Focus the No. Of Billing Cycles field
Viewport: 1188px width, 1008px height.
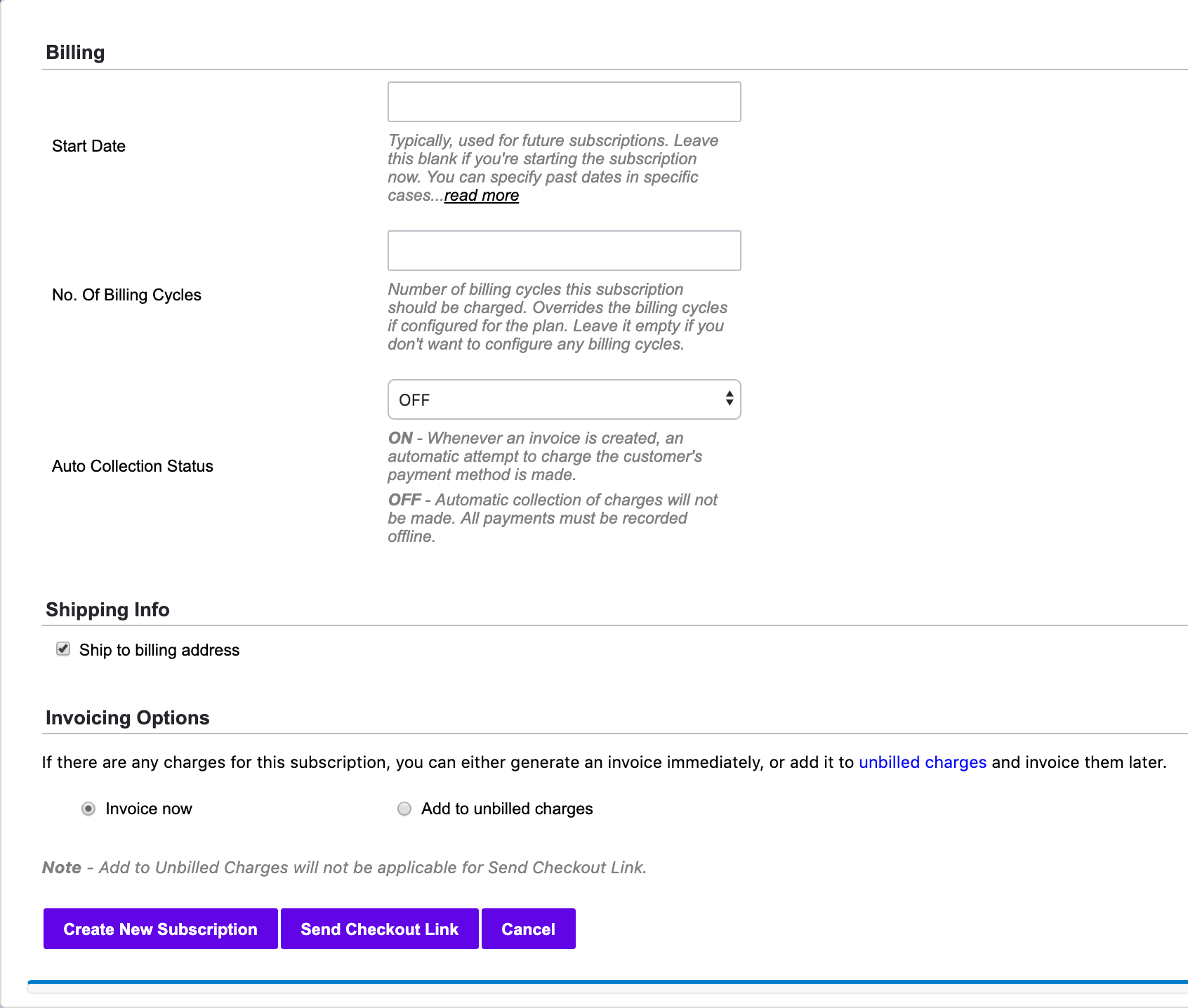click(x=564, y=251)
